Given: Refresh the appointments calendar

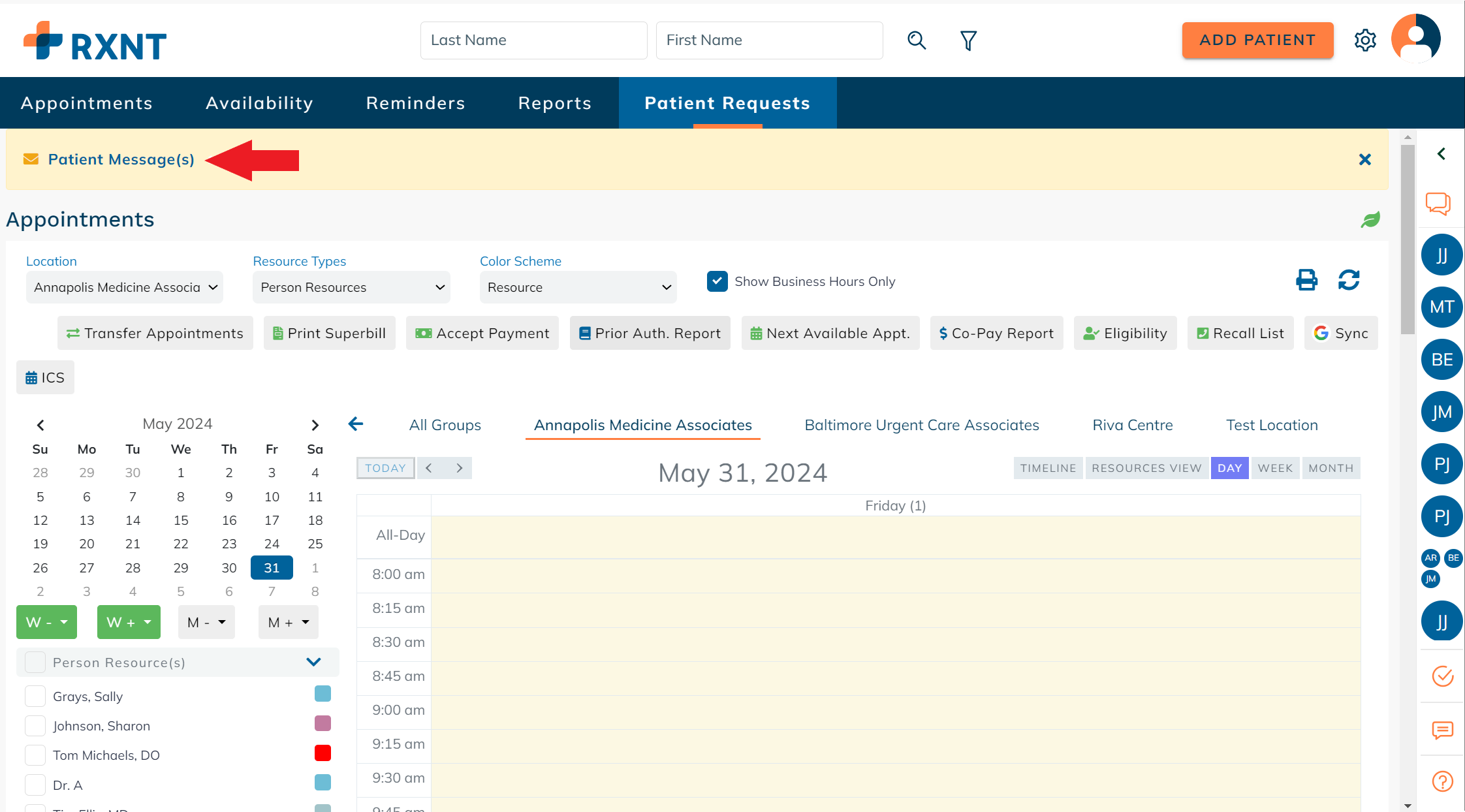Looking at the screenshot, I should [x=1349, y=280].
